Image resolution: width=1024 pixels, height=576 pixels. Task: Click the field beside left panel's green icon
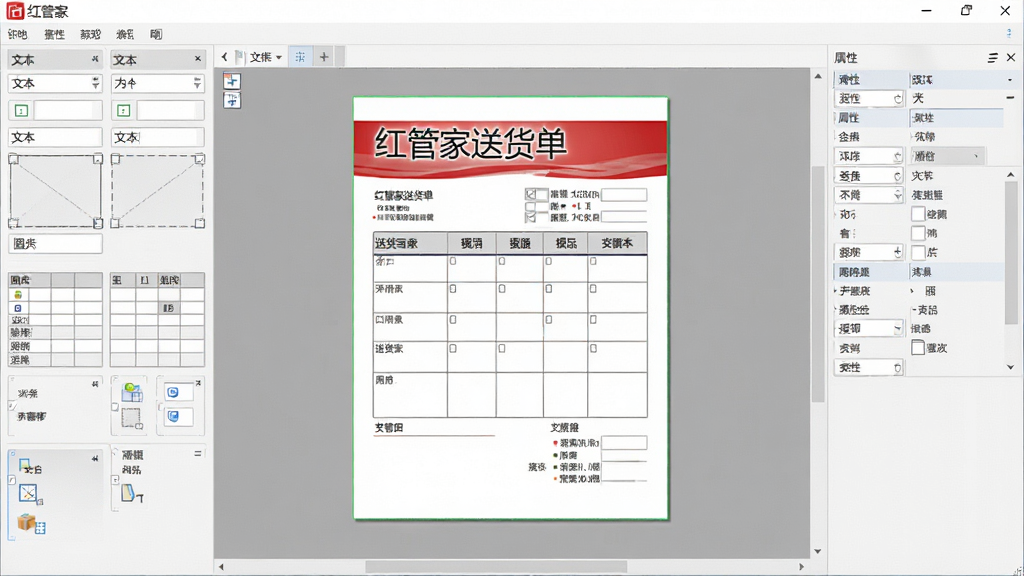coord(68,110)
